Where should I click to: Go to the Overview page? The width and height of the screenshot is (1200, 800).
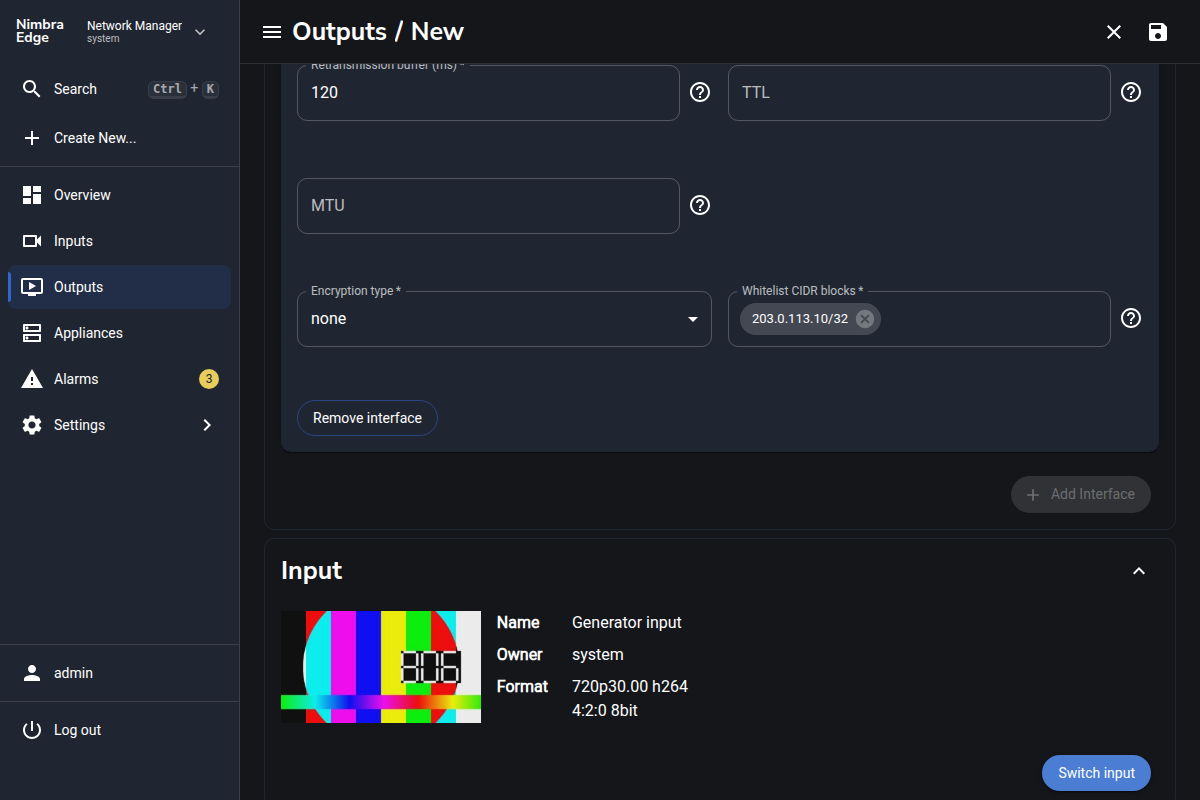[120, 195]
